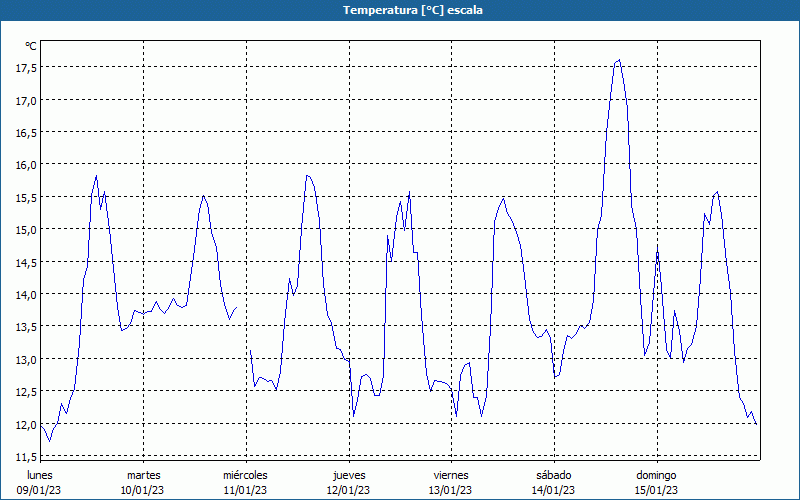
Task: Select the 16,0 axis value
Action: [26, 165]
